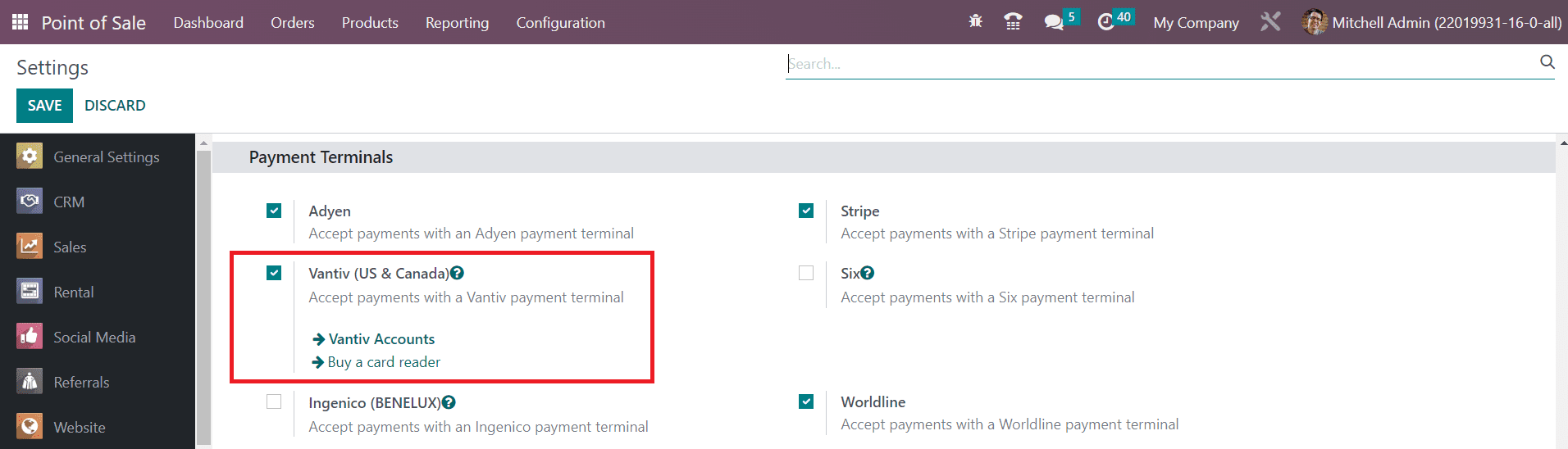Open the apps grid menu icon
This screenshot has height=449, width=1568.
[21, 22]
